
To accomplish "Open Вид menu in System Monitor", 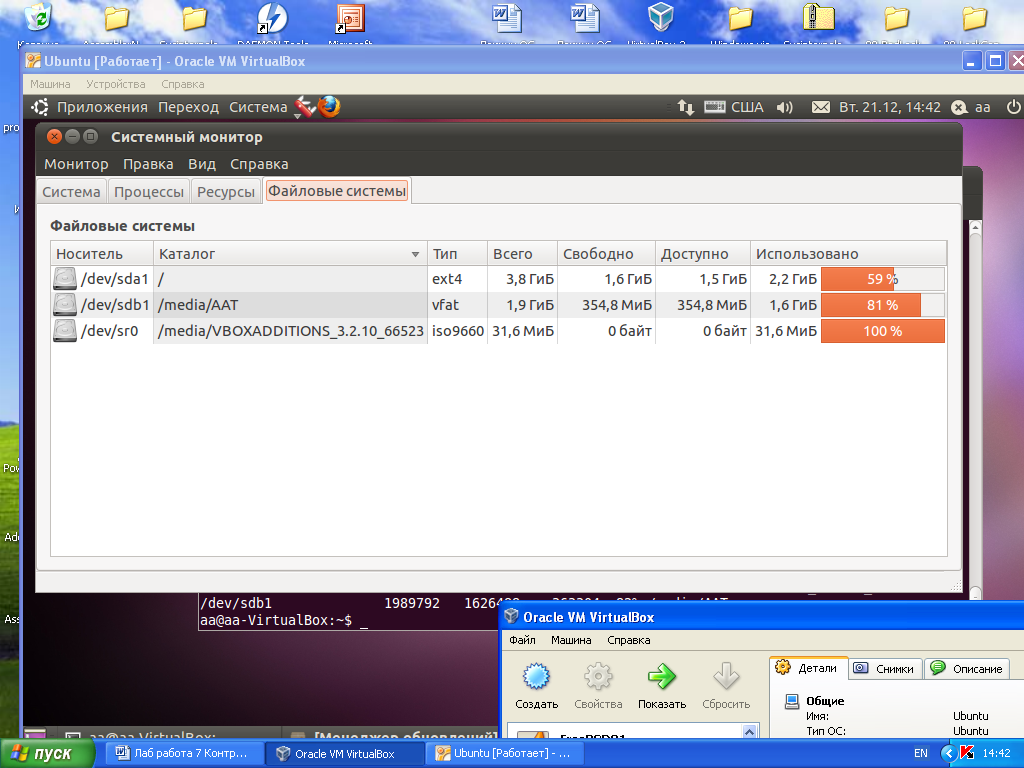I will 202,164.
